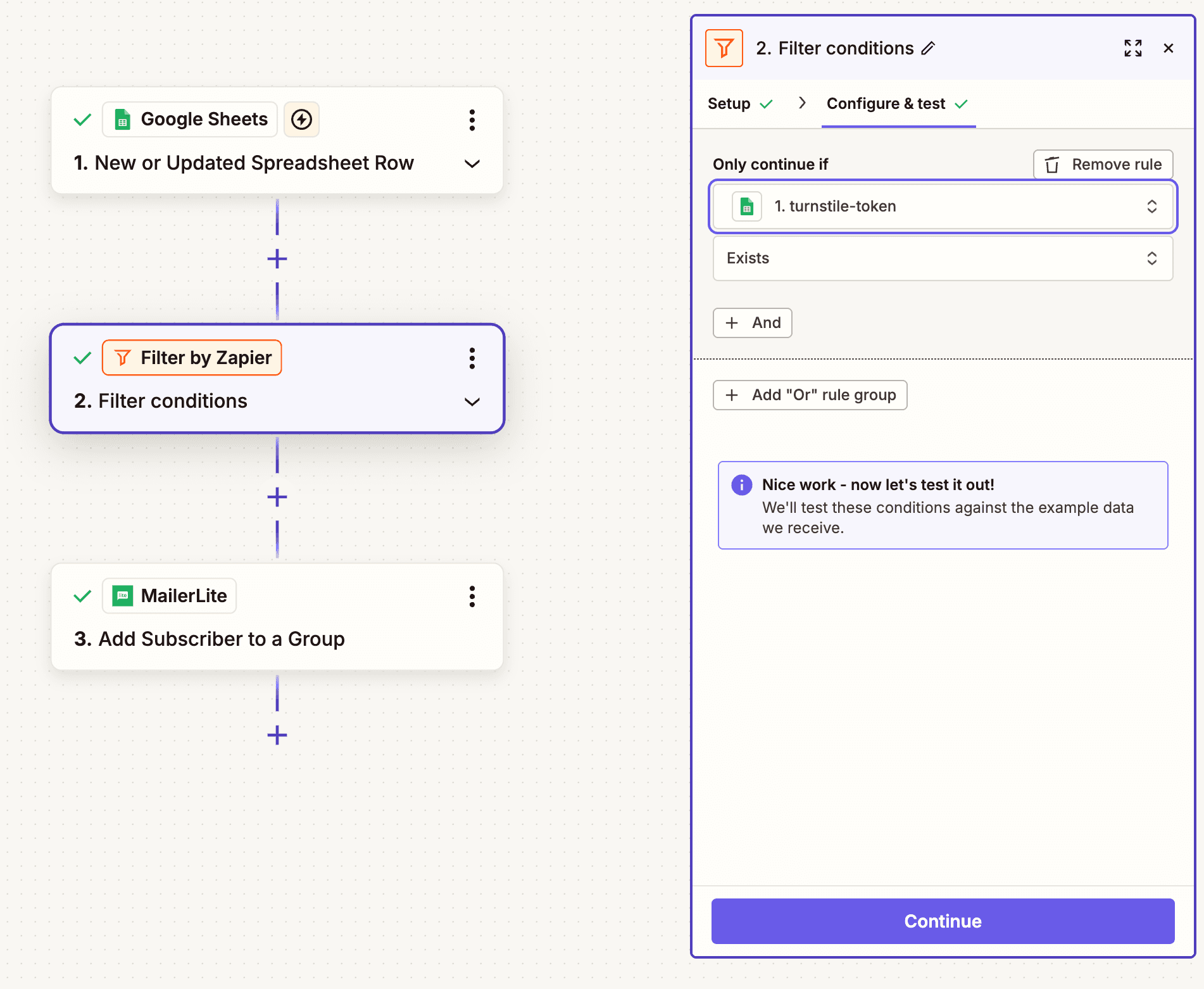Image resolution: width=1204 pixels, height=989 pixels.
Task: Open the turnstile-token field dropdown
Action: 943,206
